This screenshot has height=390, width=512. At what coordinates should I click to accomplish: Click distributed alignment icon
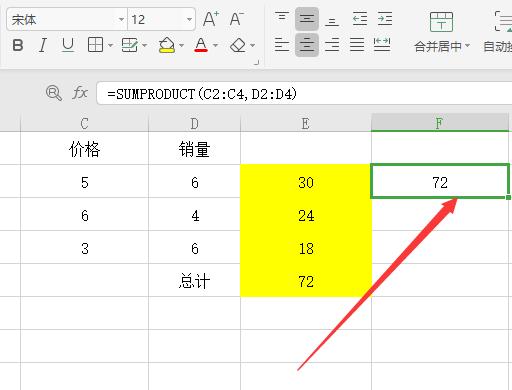point(382,45)
